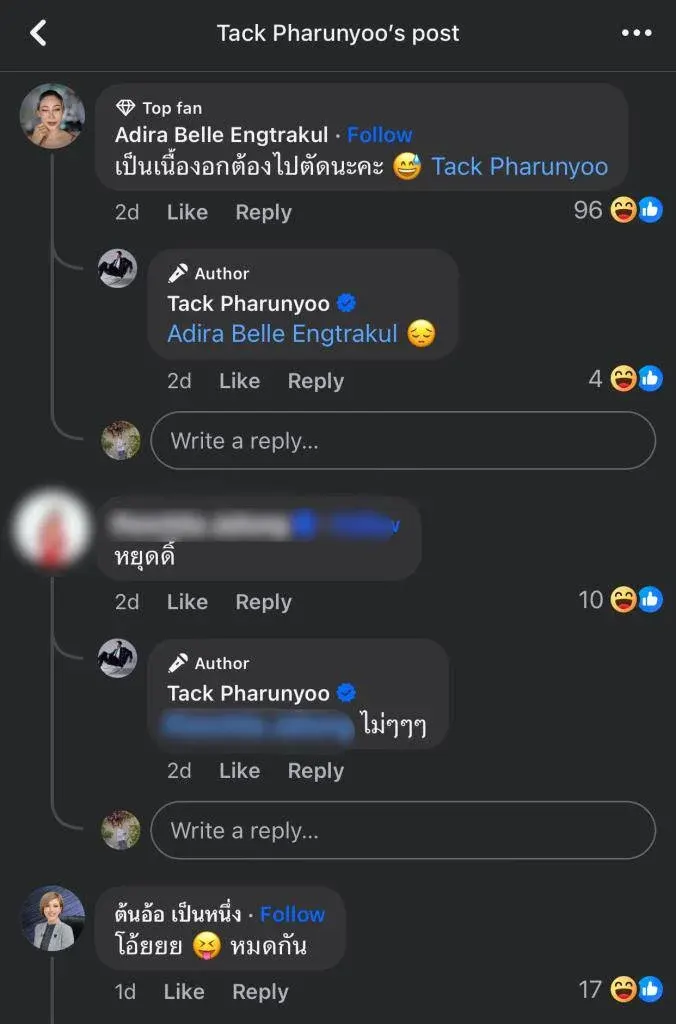Click the second Write a reply field
This screenshot has width=676, height=1024.
[403, 830]
